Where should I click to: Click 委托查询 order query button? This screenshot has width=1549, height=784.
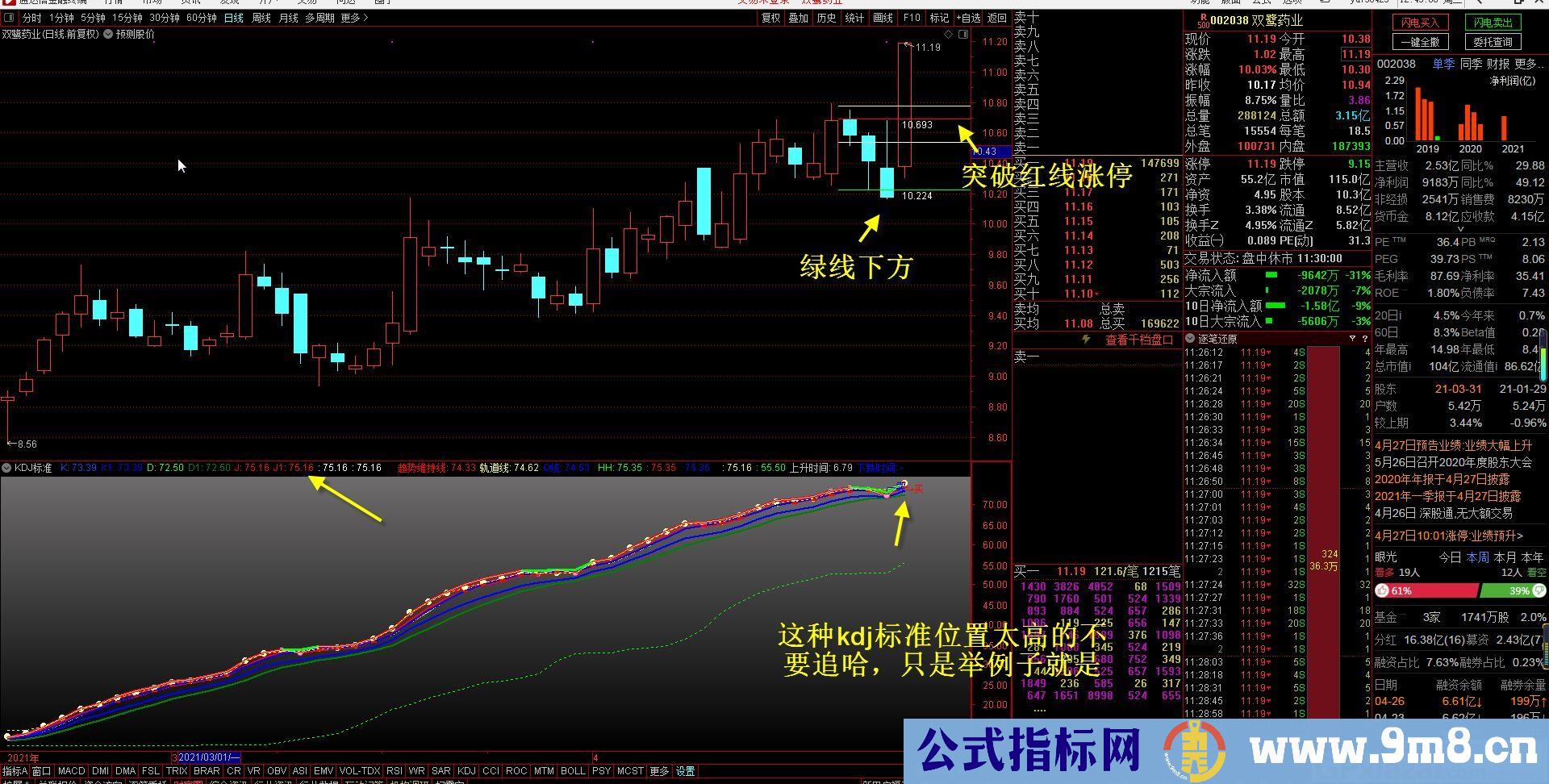pyautogui.click(x=1493, y=42)
